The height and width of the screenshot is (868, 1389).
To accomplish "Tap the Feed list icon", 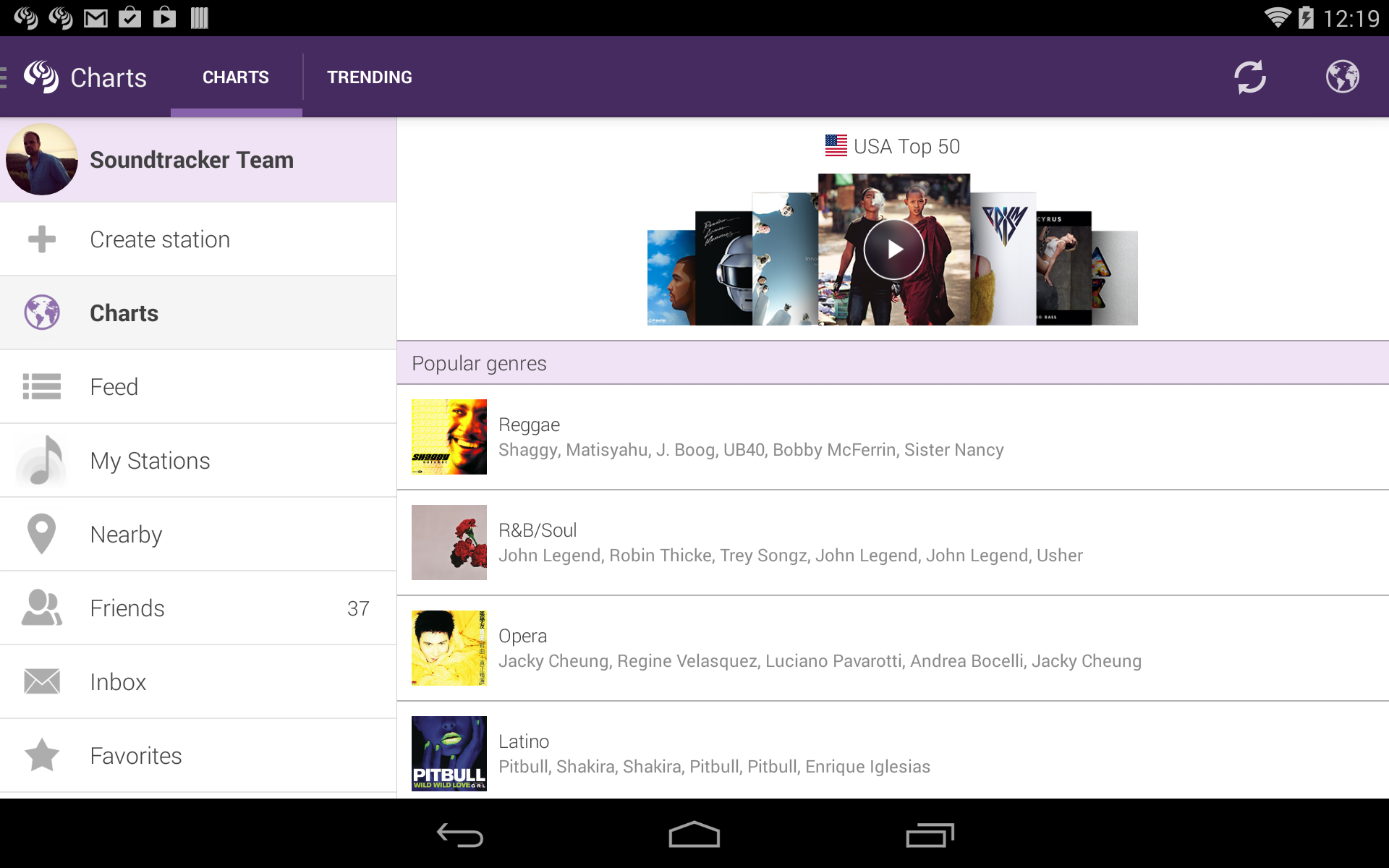I will tap(42, 387).
